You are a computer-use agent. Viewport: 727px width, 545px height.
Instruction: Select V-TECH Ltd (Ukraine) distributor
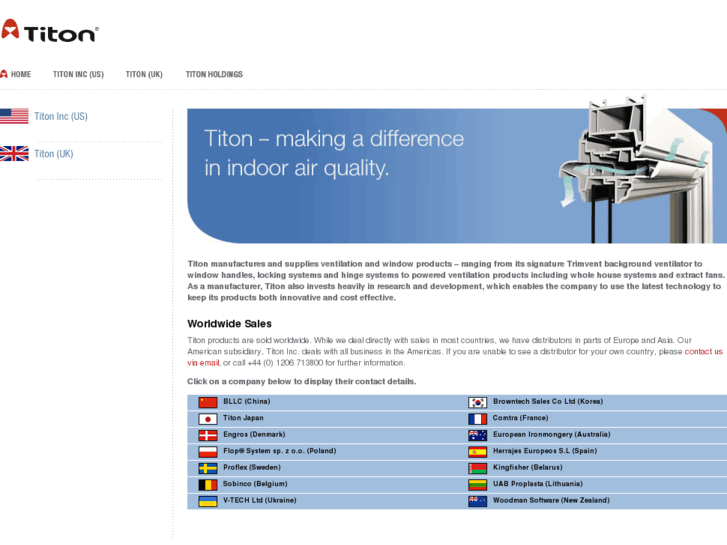coord(260,500)
